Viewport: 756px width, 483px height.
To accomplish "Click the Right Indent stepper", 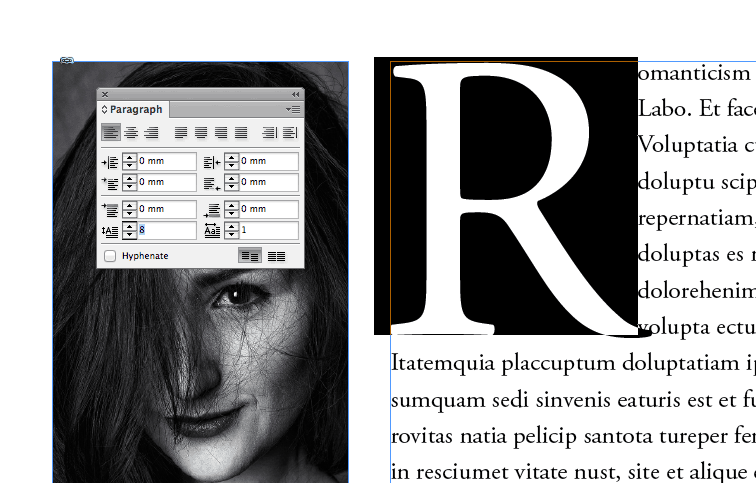I will 231,161.
